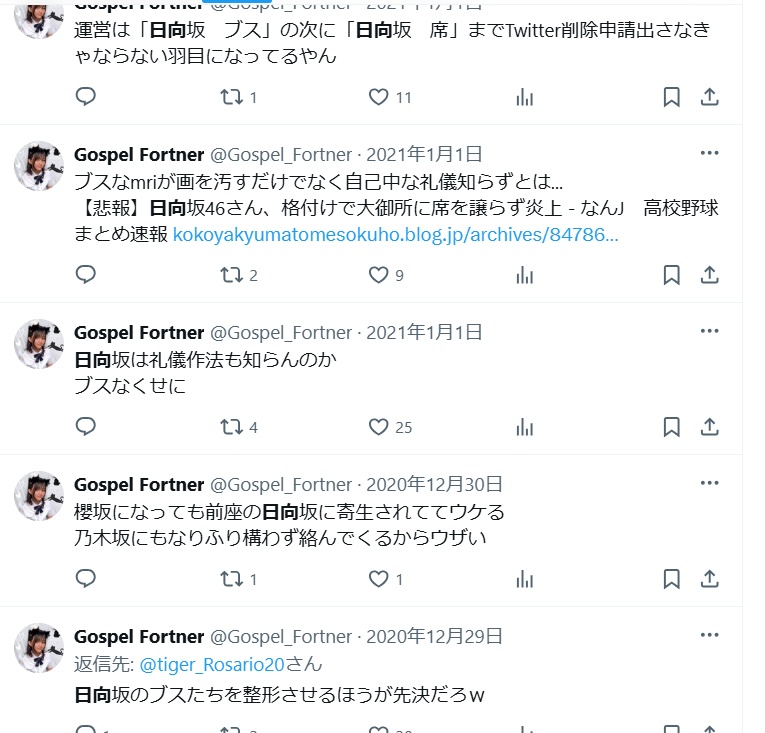Retweet the December 30 tweet
The width and height of the screenshot is (765, 733).
click(x=231, y=579)
